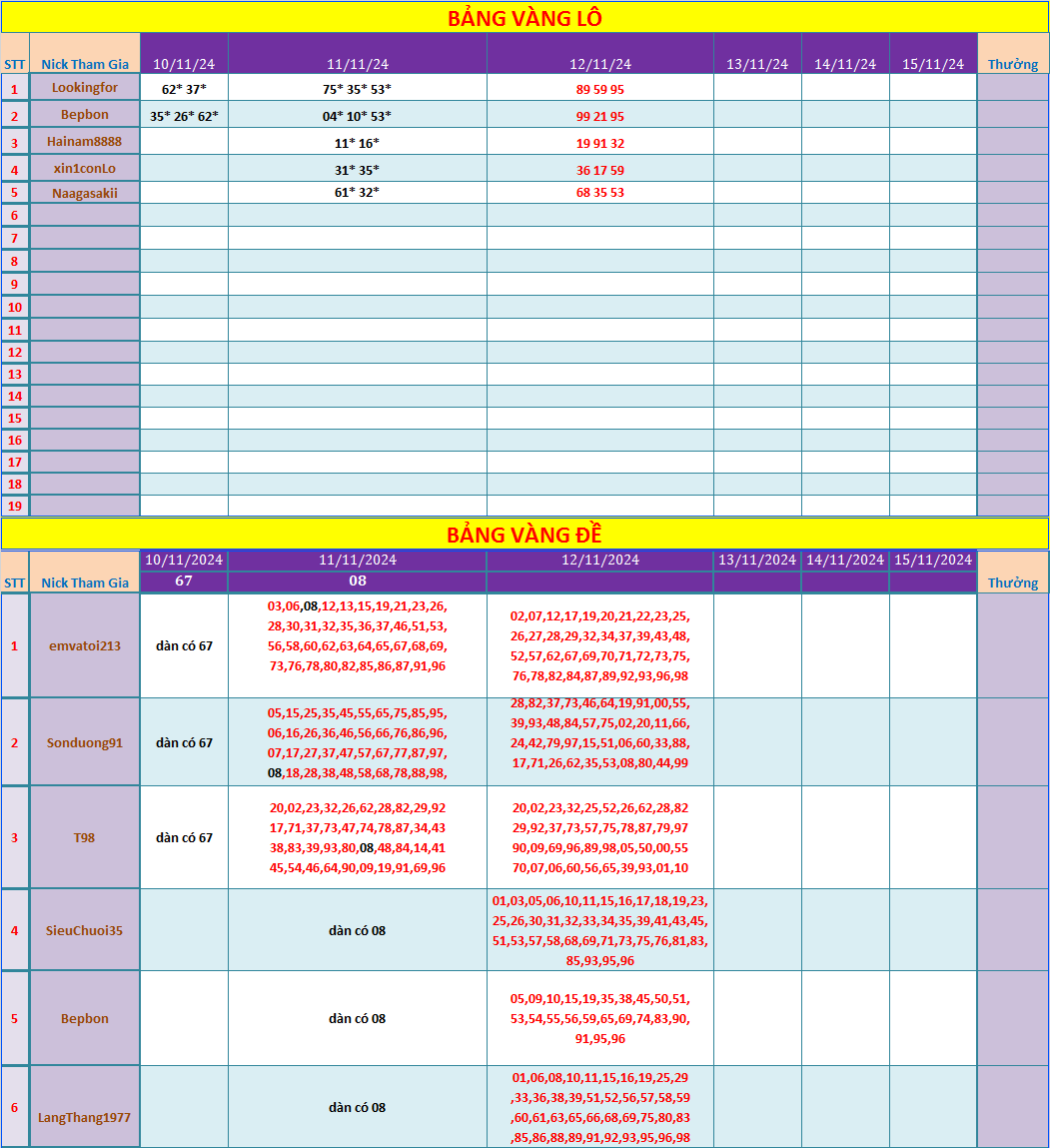
Task: Click the '13/11/2024' header in Đề table
Action: [757, 560]
